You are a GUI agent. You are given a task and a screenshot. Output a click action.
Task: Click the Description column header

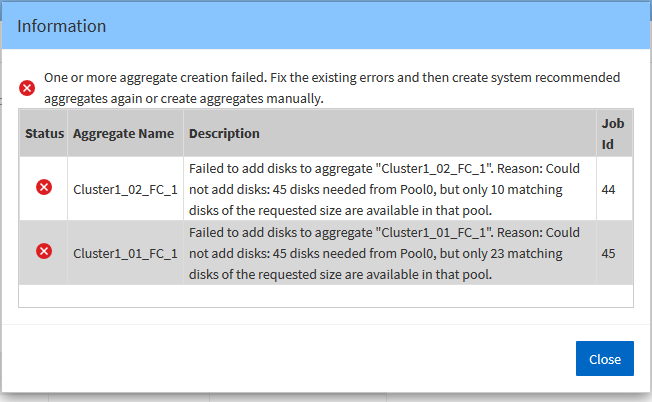[x=224, y=133]
